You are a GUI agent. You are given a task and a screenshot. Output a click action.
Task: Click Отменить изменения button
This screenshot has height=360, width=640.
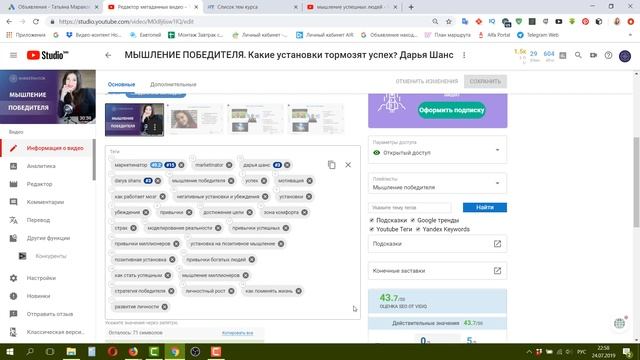[x=427, y=81]
